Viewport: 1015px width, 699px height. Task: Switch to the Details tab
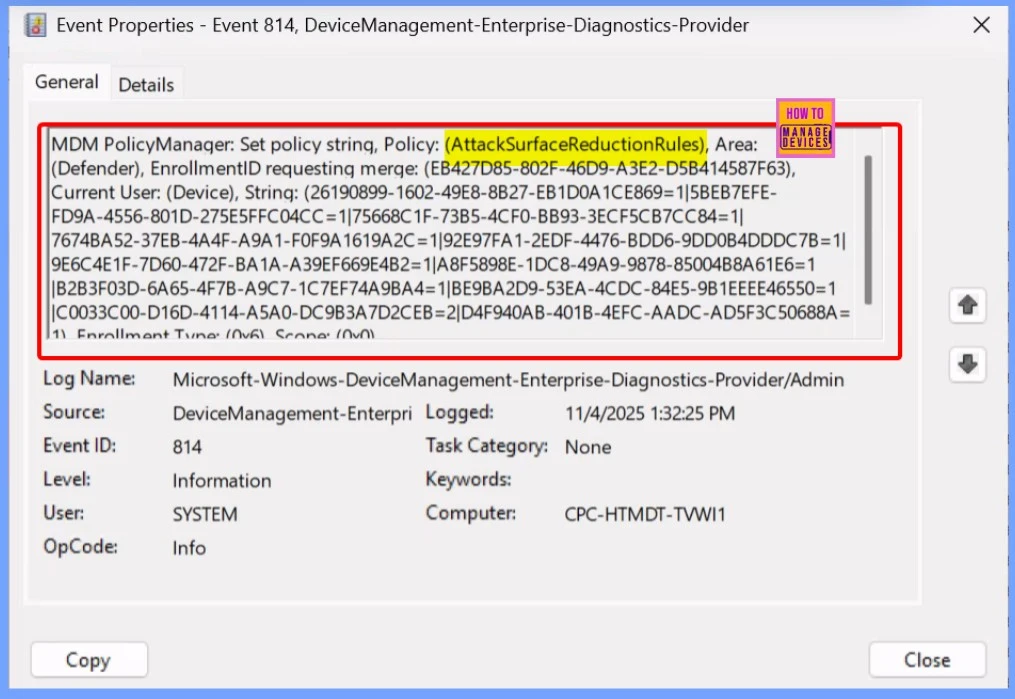(x=146, y=84)
